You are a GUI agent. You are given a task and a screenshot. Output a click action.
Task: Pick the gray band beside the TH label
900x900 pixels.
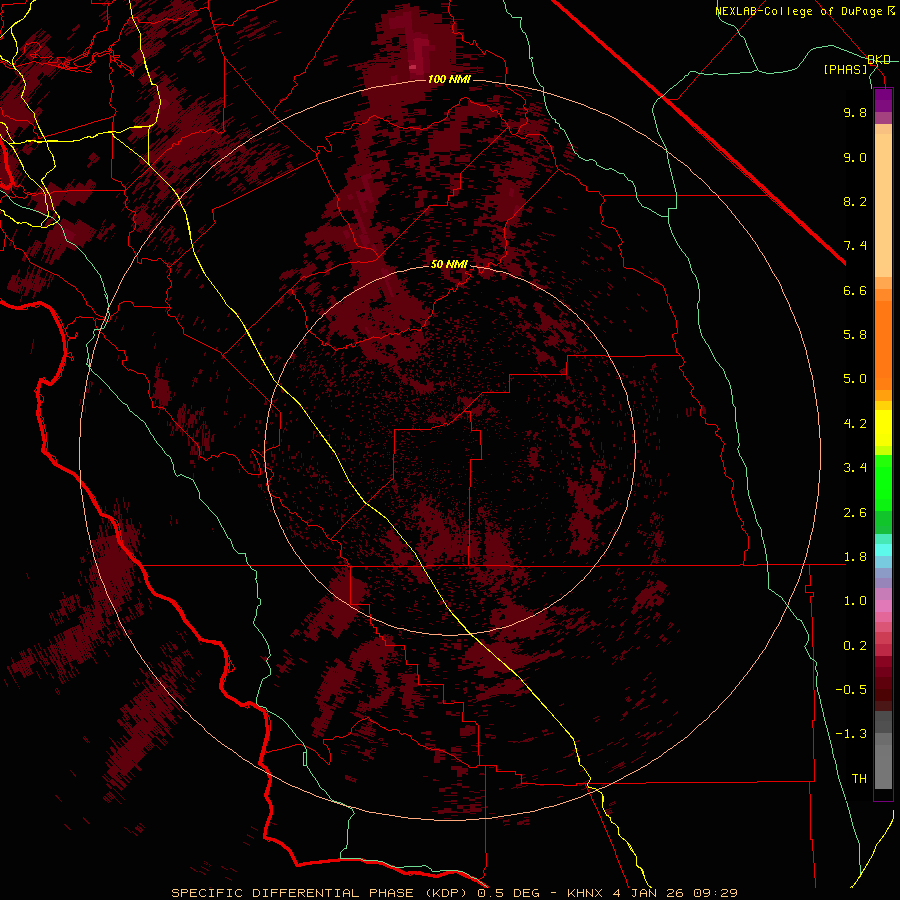pos(883,769)
